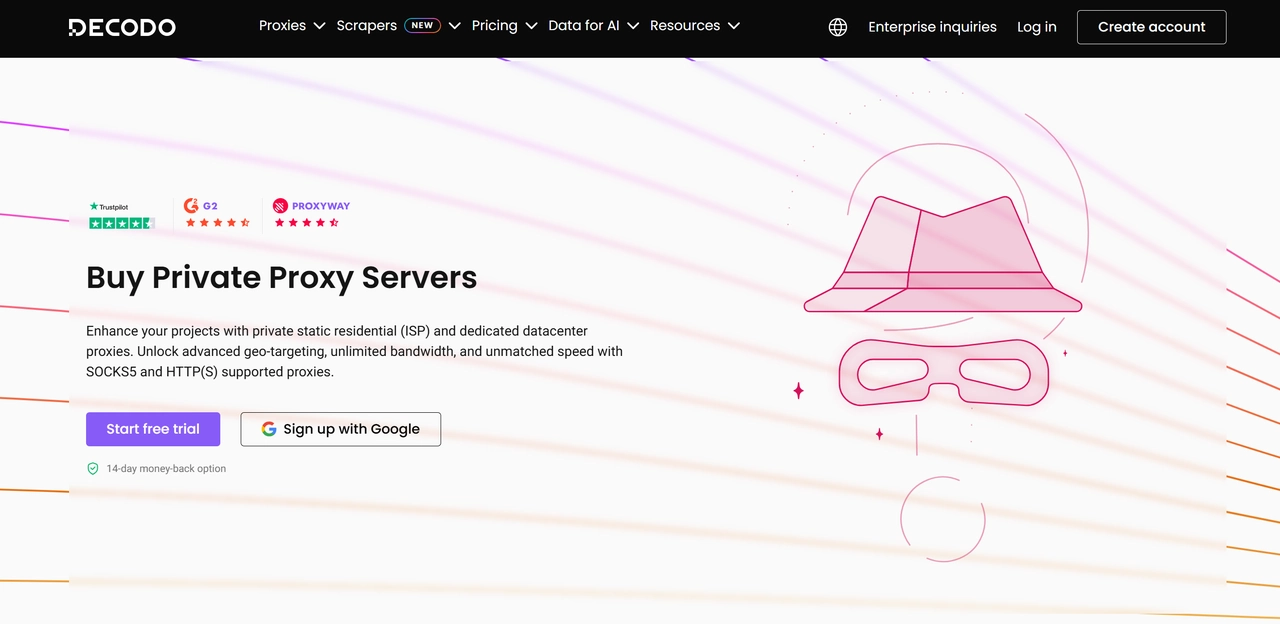Viewport: 1280px width, 624px height.
Task: Click the green money-back shield icon
Action: [92, 468]
